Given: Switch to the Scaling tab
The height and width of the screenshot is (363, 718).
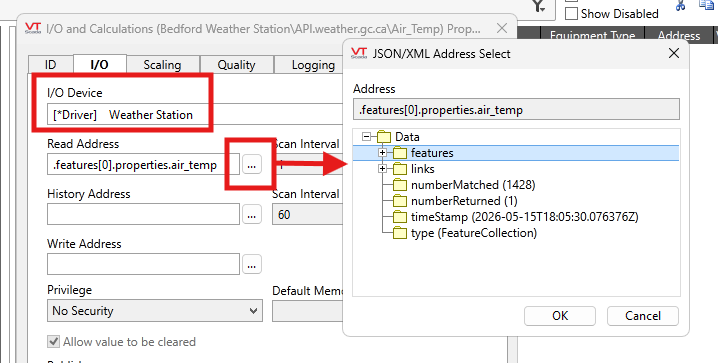Looking at the screenshot, I should 162,65.
